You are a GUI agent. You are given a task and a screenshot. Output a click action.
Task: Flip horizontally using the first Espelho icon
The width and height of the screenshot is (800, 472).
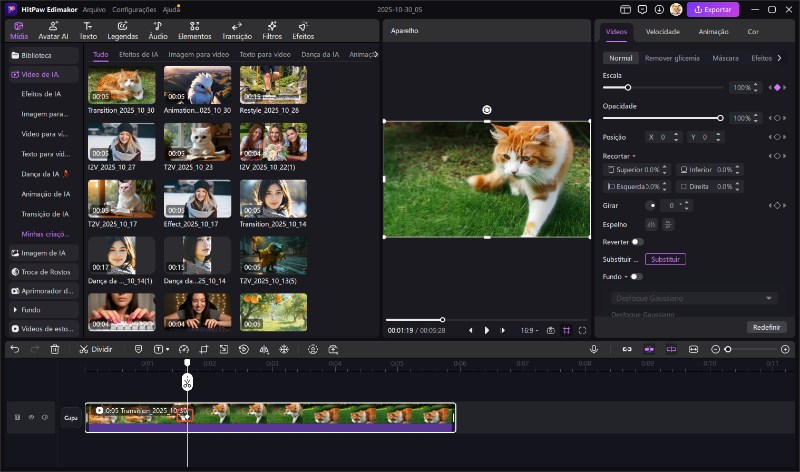click(651, 224)
